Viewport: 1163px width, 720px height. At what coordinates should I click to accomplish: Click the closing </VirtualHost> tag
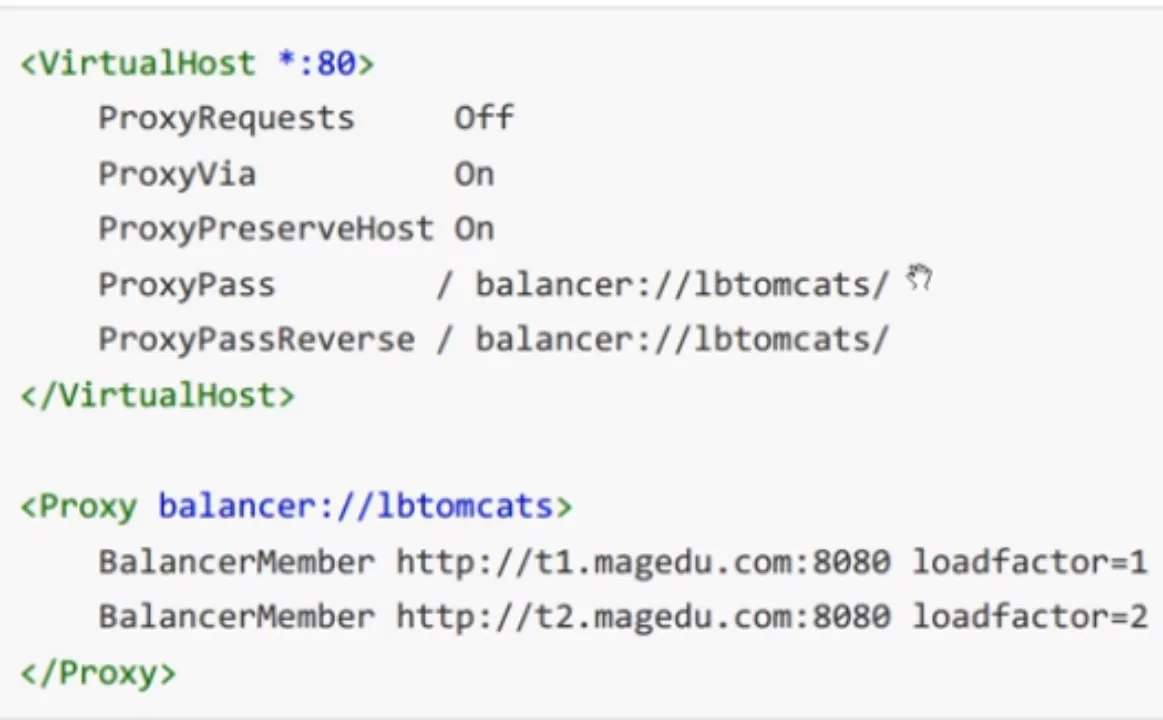click(157, 395)
